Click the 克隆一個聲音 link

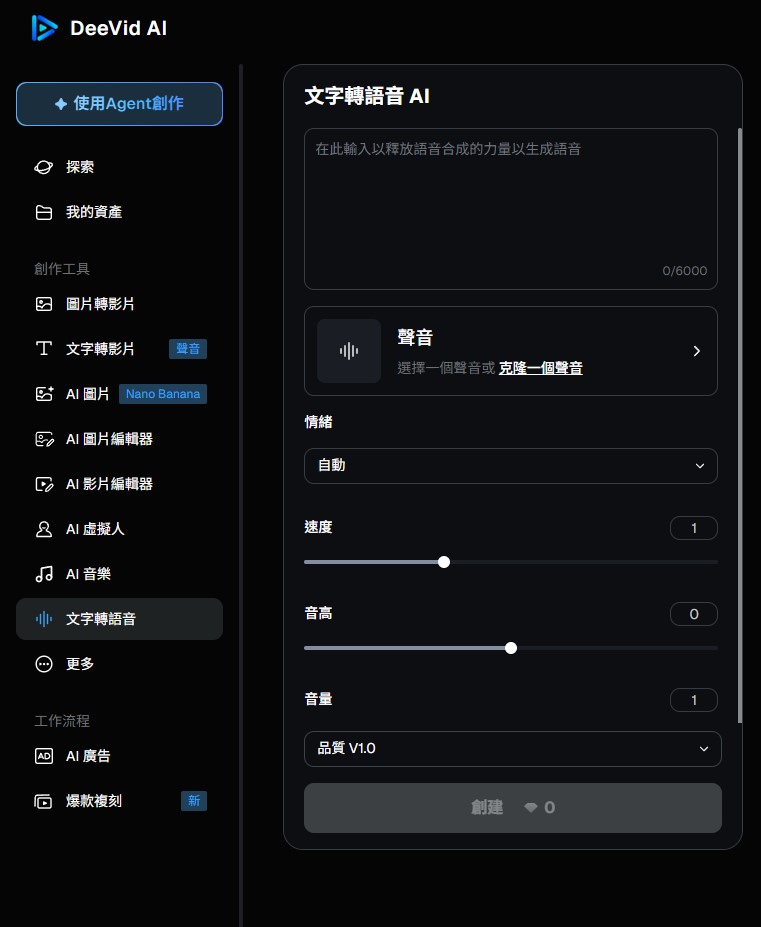(x=540, y=368)
